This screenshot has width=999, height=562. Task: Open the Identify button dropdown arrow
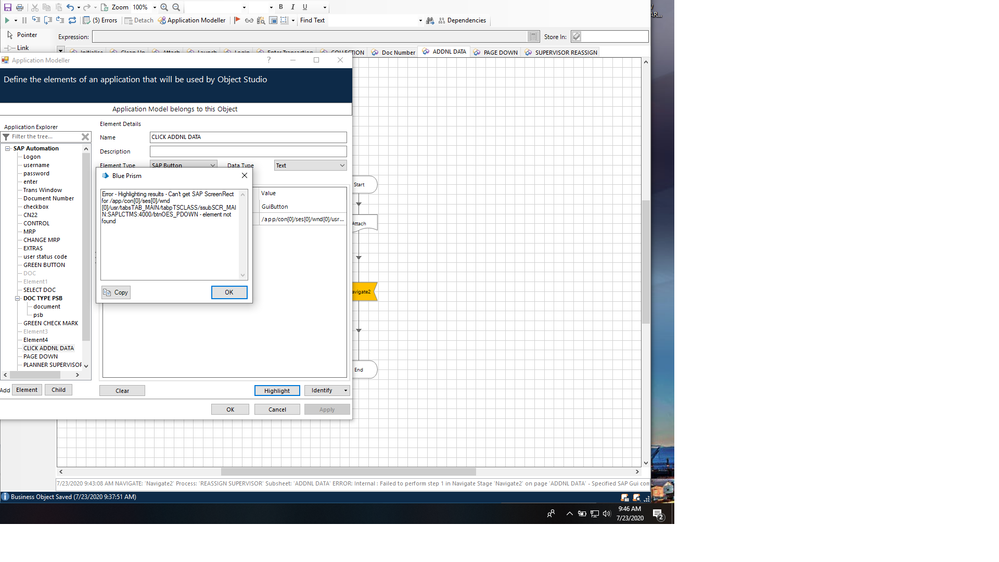pos(345,391)
